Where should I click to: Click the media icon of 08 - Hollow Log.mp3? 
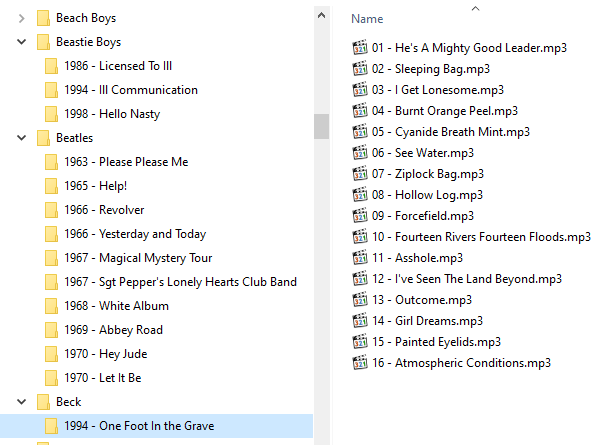point(360,195)
